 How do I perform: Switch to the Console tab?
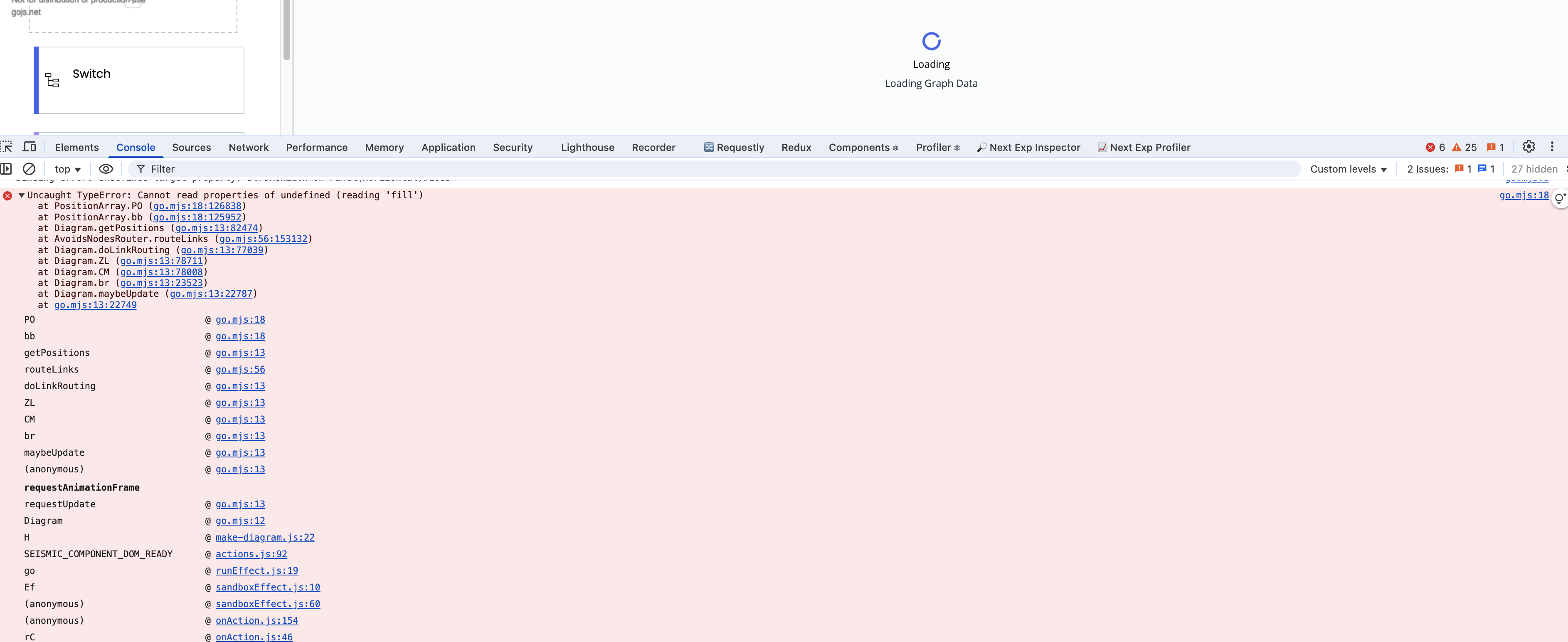pyautogui.click(x=136, y=148)
